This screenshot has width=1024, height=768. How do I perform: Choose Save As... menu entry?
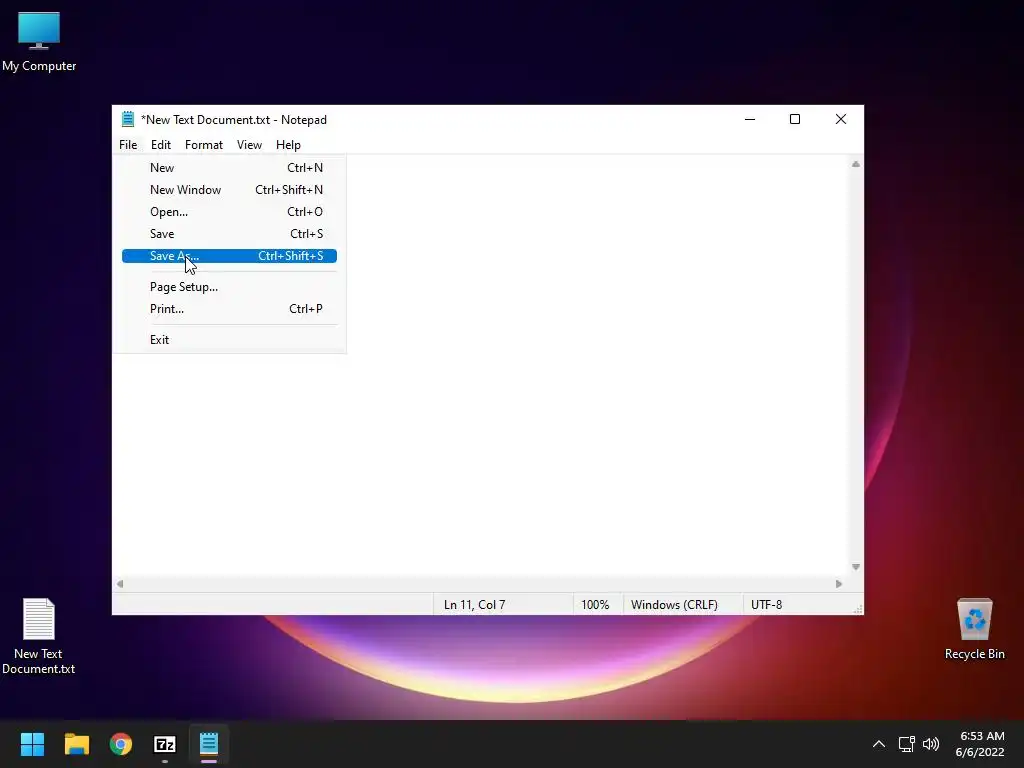pyautogui.click(x=229, y=256)
